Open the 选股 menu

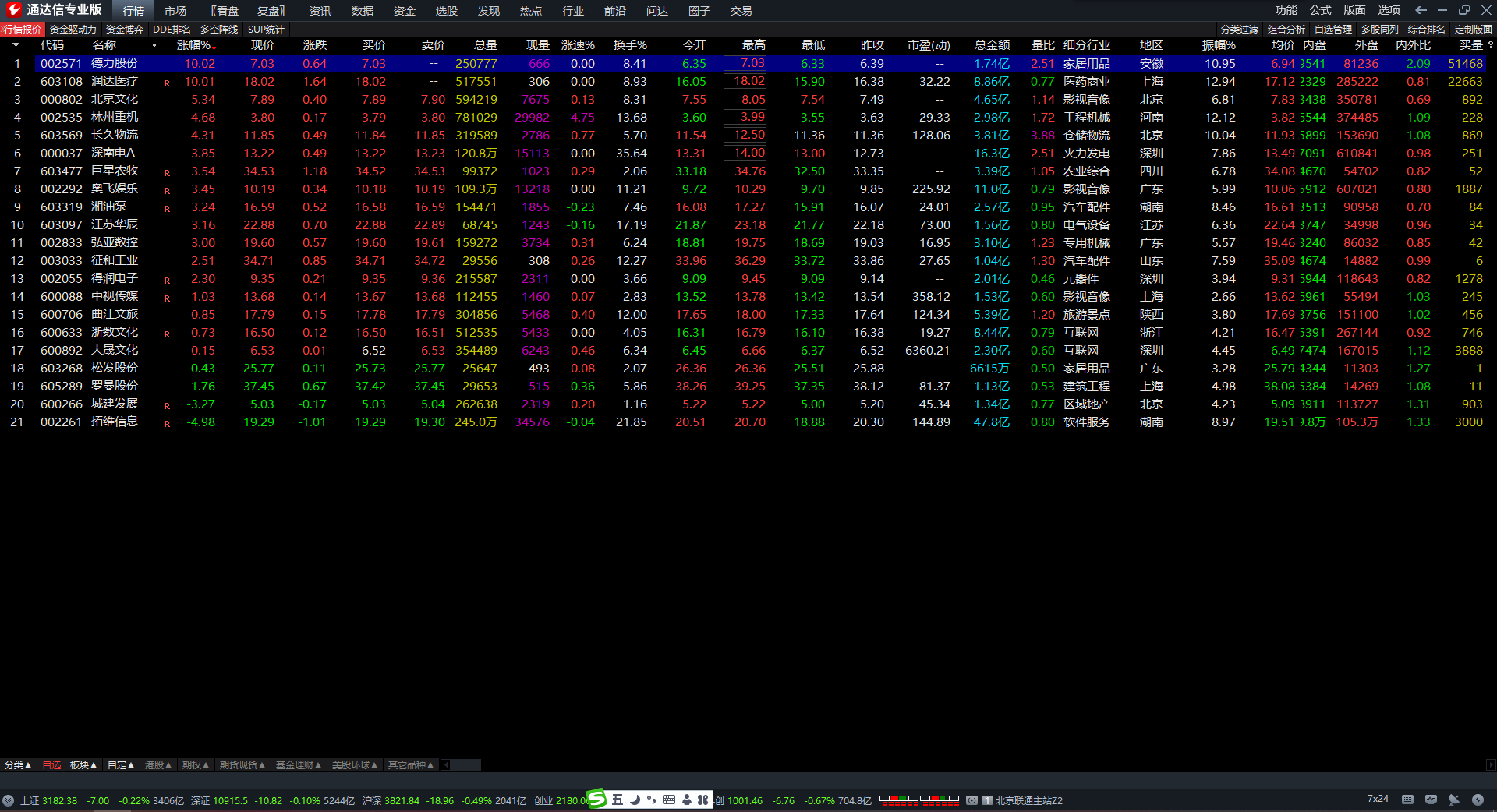tap(447, 11)
